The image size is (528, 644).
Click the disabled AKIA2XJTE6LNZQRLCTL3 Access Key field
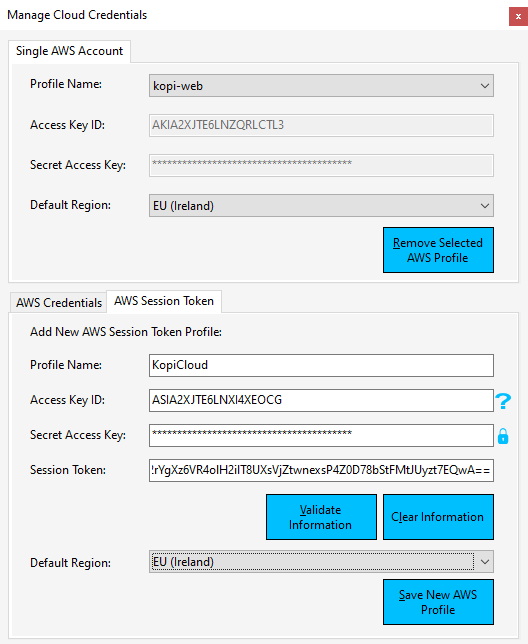[321, 125]
